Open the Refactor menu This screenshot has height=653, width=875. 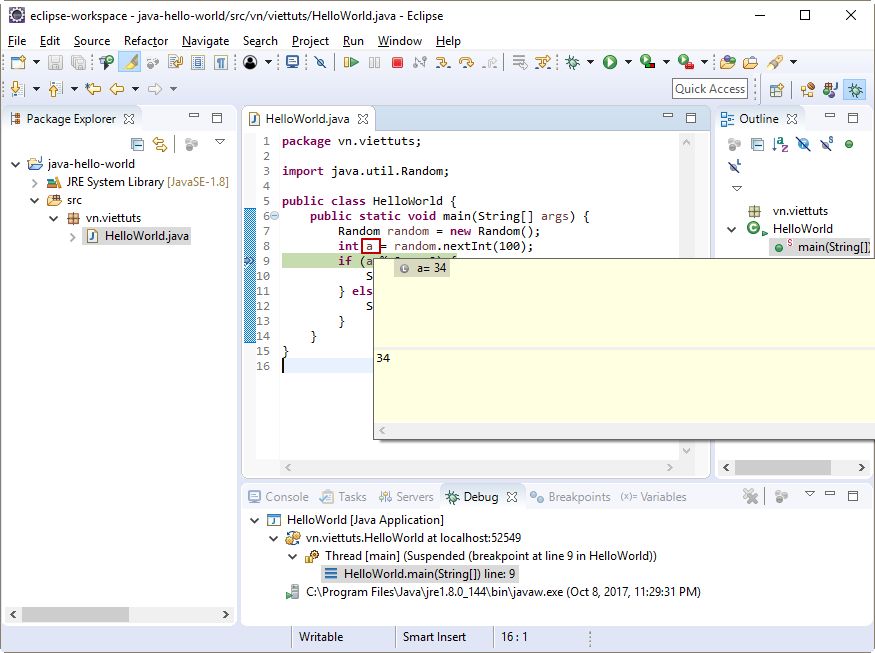[146, 41]
